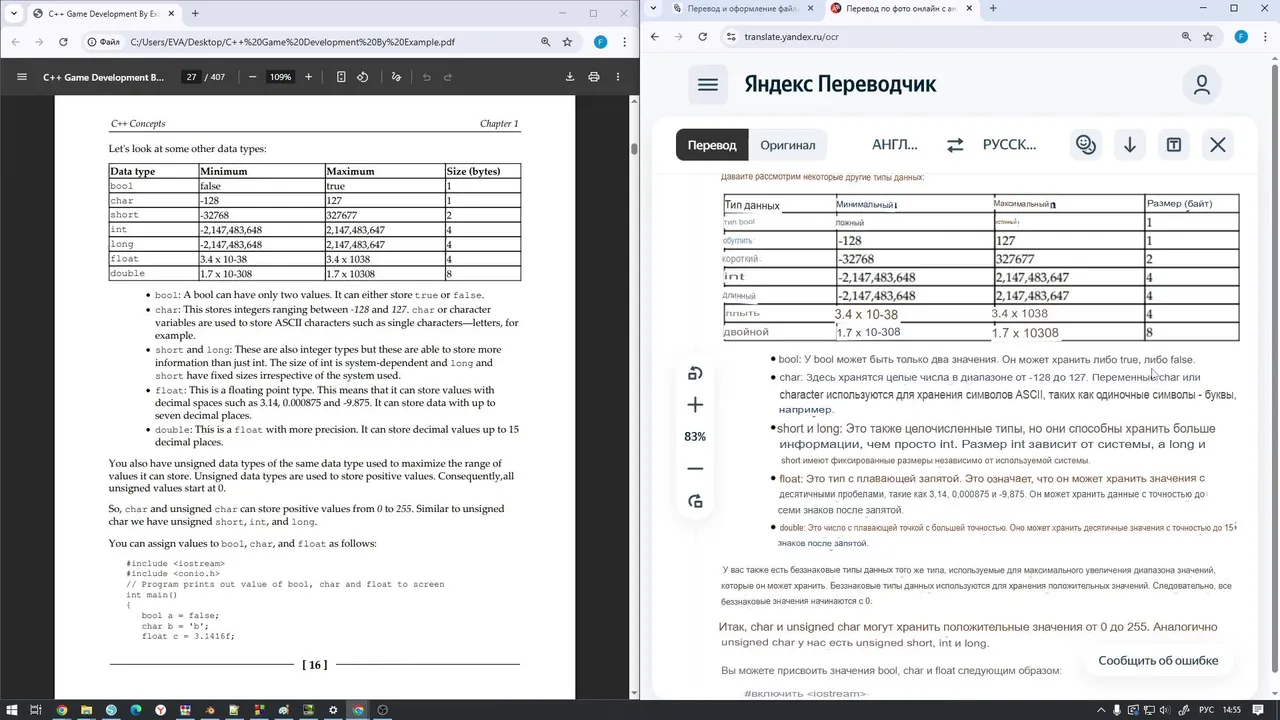The image size is (1280, 720).
Task: Bookmark the PDF tab with star
Action: coord(567,42)
